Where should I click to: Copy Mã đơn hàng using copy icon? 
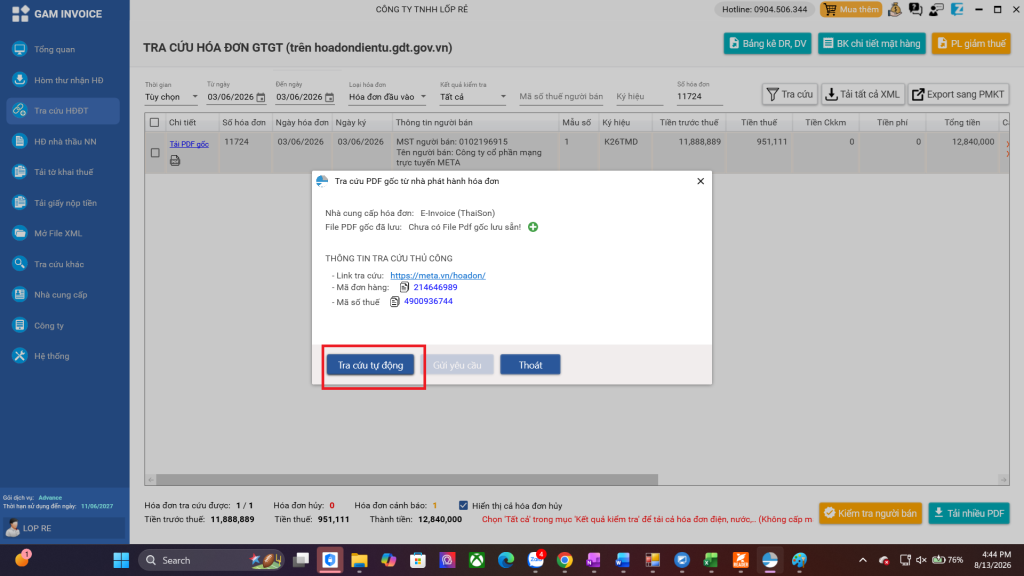(404, 287)
